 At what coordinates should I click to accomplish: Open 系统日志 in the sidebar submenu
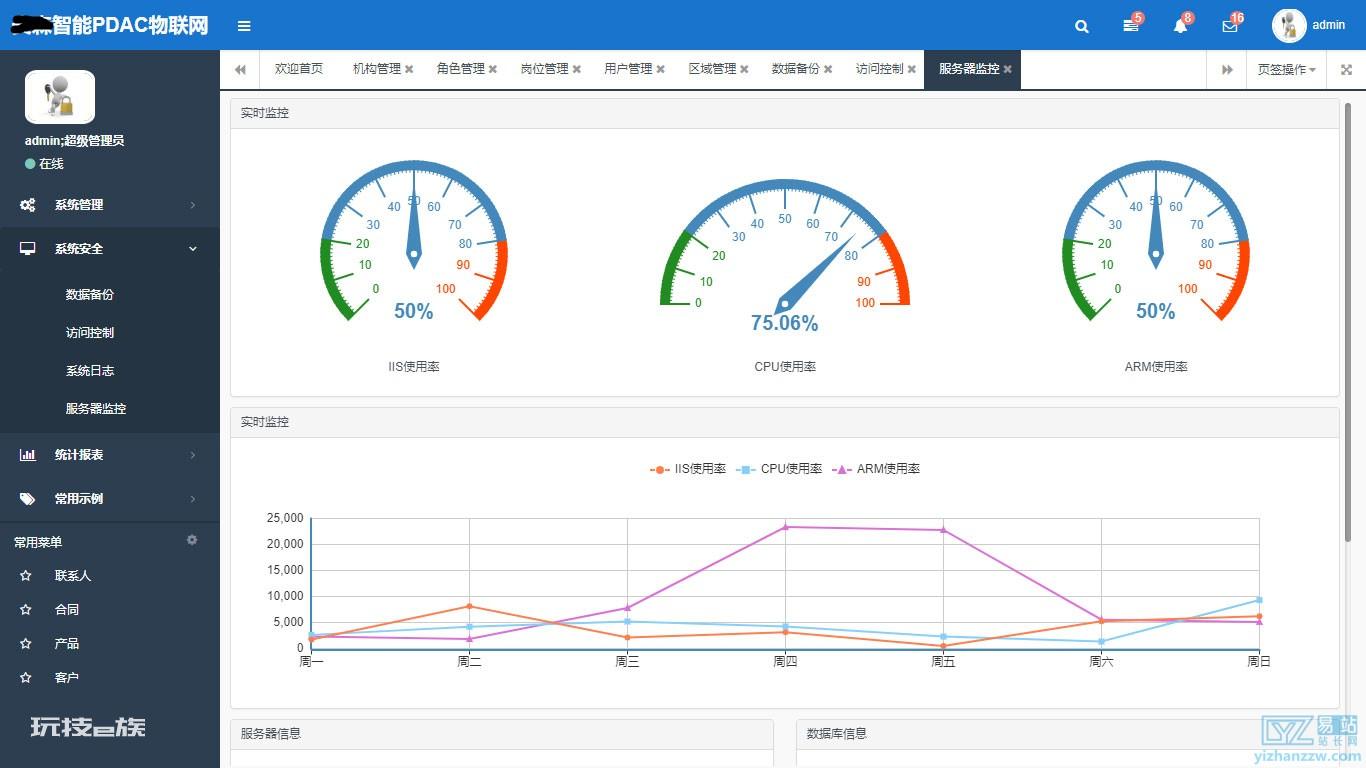pyautogui.click(x=90, y=371)
